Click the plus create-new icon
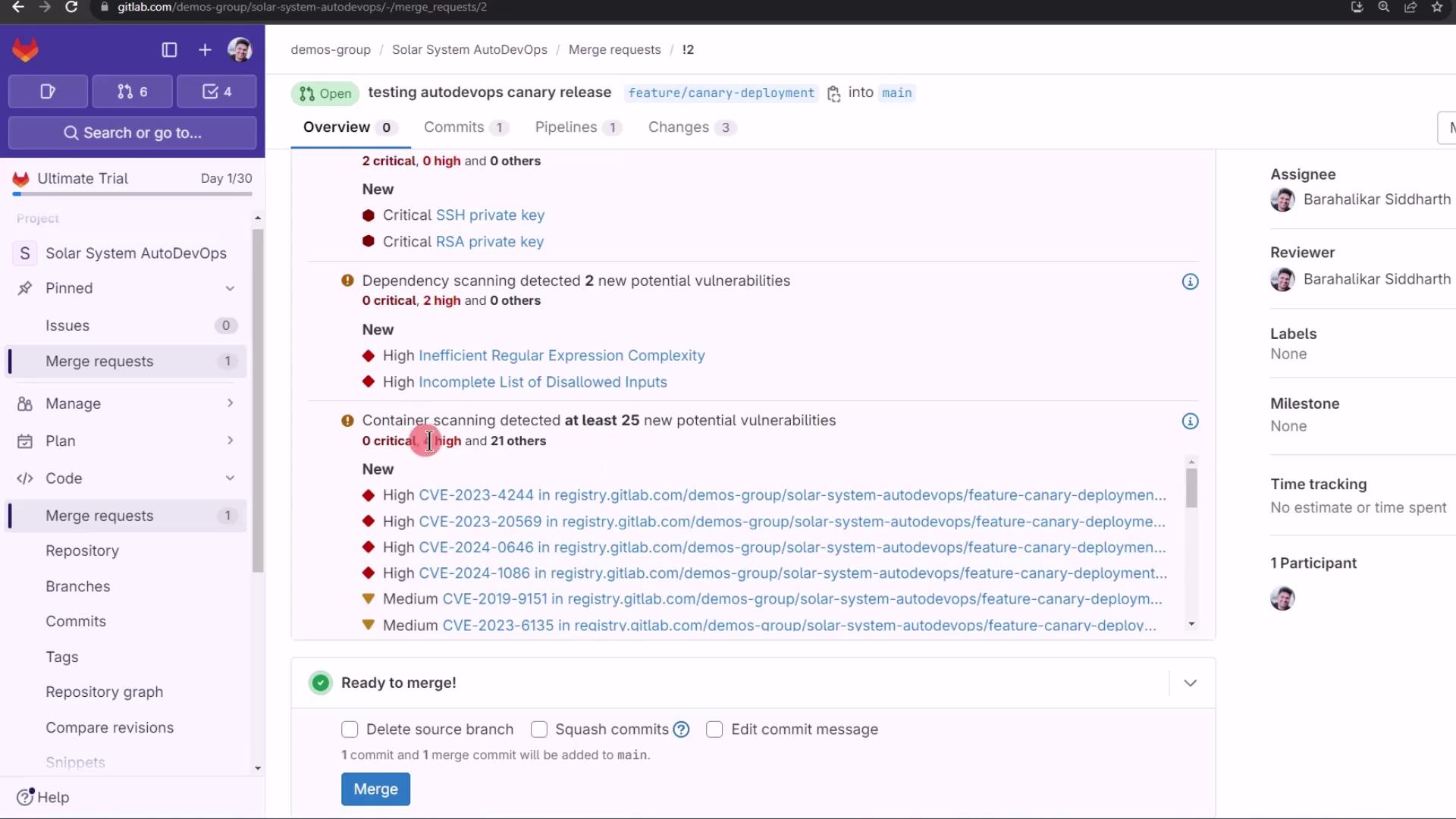Screen dimensions: 1456x819 [x=205, y=50]
